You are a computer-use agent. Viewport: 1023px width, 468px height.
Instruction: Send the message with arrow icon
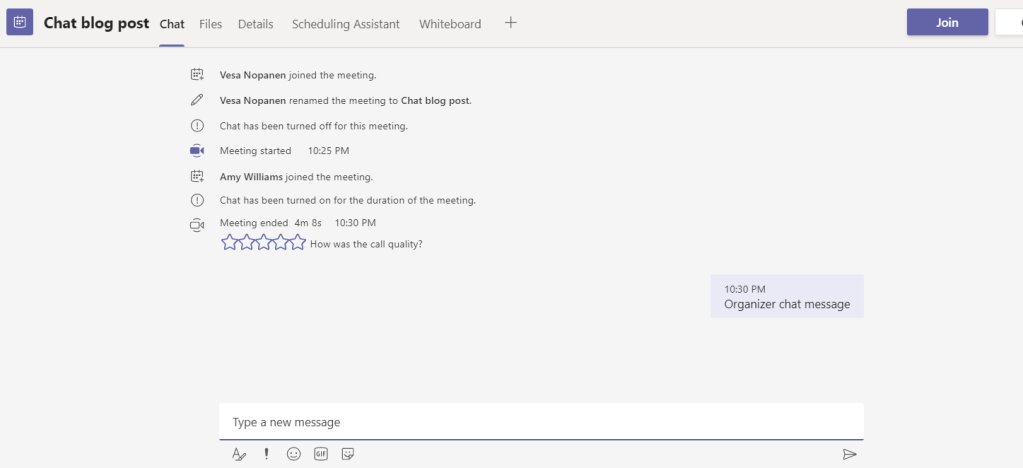849,454
